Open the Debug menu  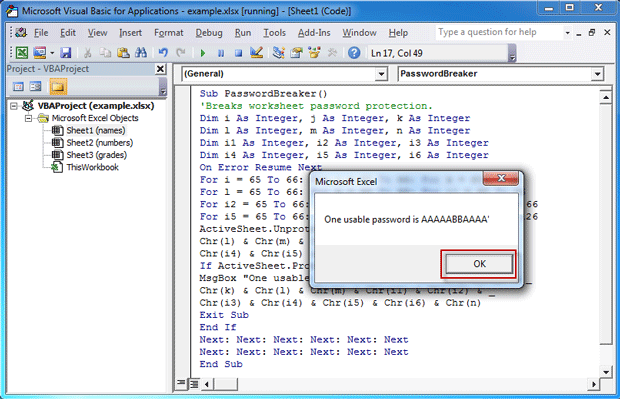point(209,33)
